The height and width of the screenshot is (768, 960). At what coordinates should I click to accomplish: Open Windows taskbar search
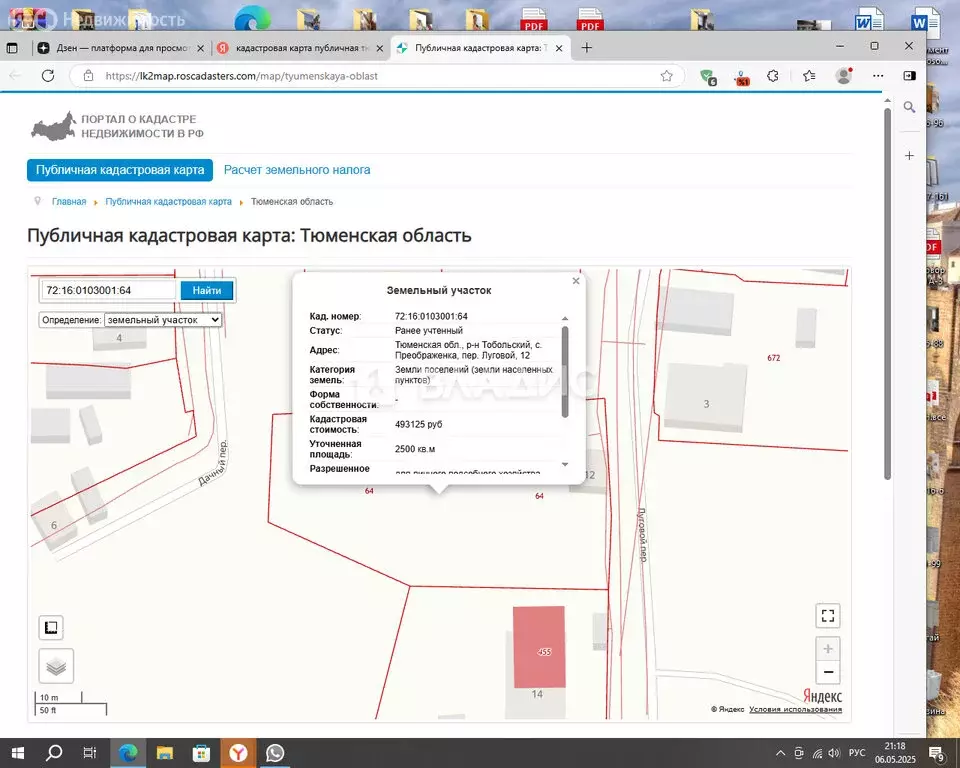pos(54,753)
